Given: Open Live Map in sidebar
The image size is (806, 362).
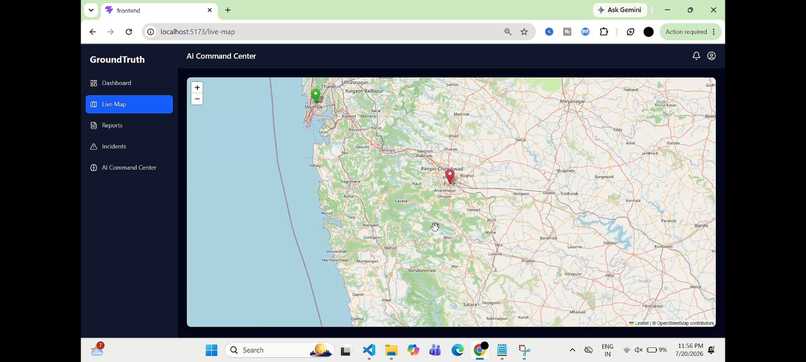Looking at the screenshot, I should 129,104.
